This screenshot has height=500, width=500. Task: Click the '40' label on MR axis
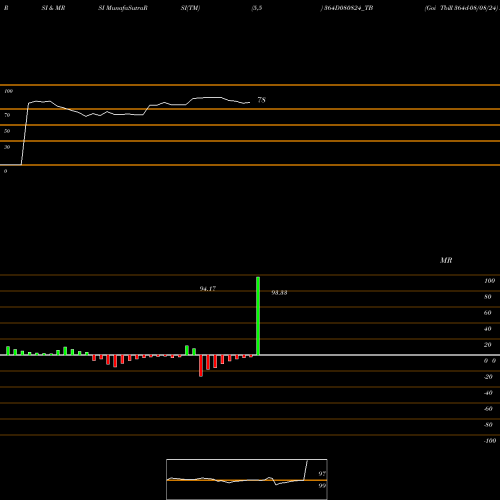coord(488,329)
